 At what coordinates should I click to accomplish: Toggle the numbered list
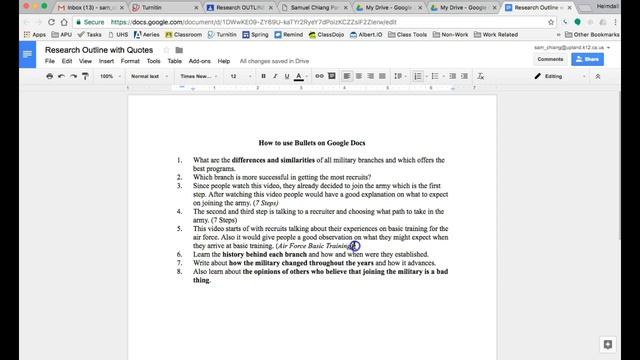tap(418, 76)
